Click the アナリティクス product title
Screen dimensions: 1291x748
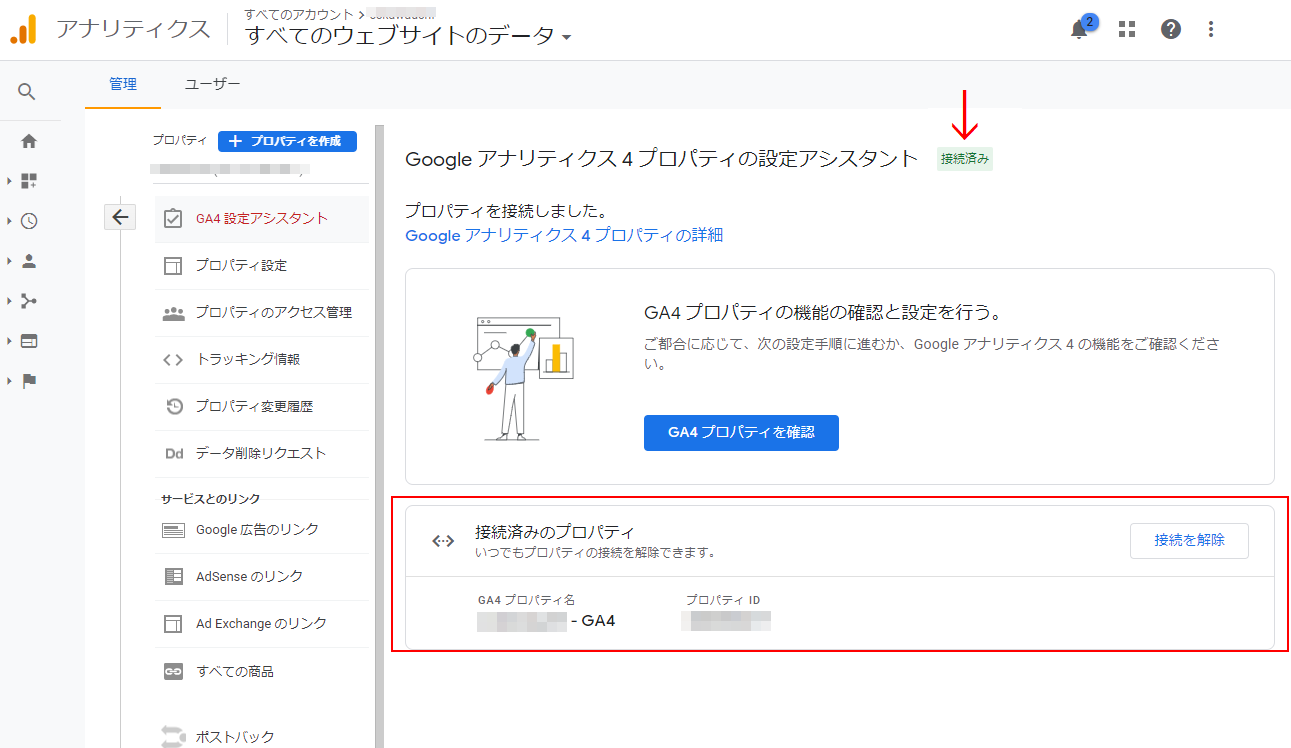pos(133,29)
